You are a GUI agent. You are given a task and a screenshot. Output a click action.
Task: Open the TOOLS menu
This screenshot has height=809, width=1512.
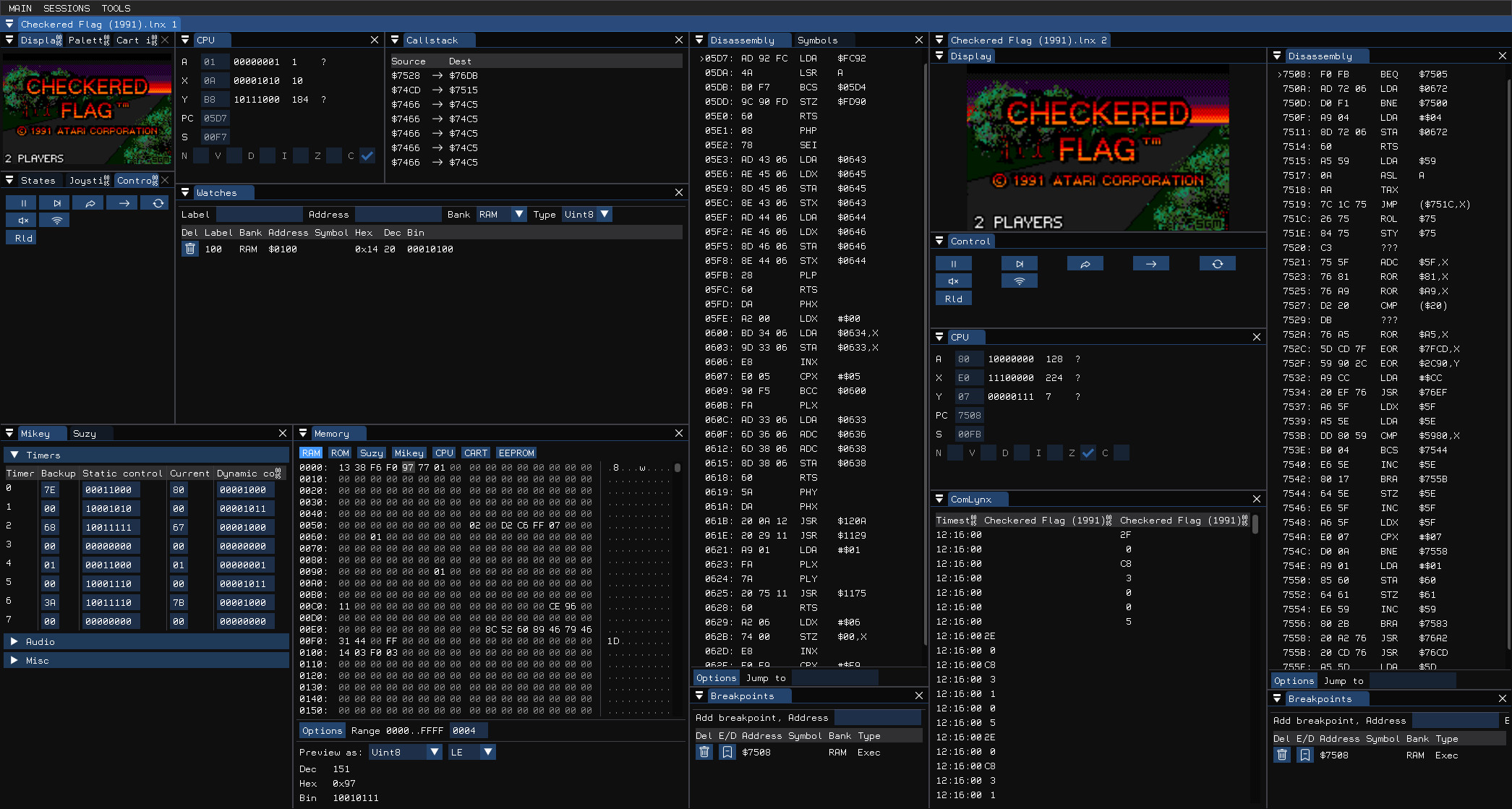pos(116,8)
